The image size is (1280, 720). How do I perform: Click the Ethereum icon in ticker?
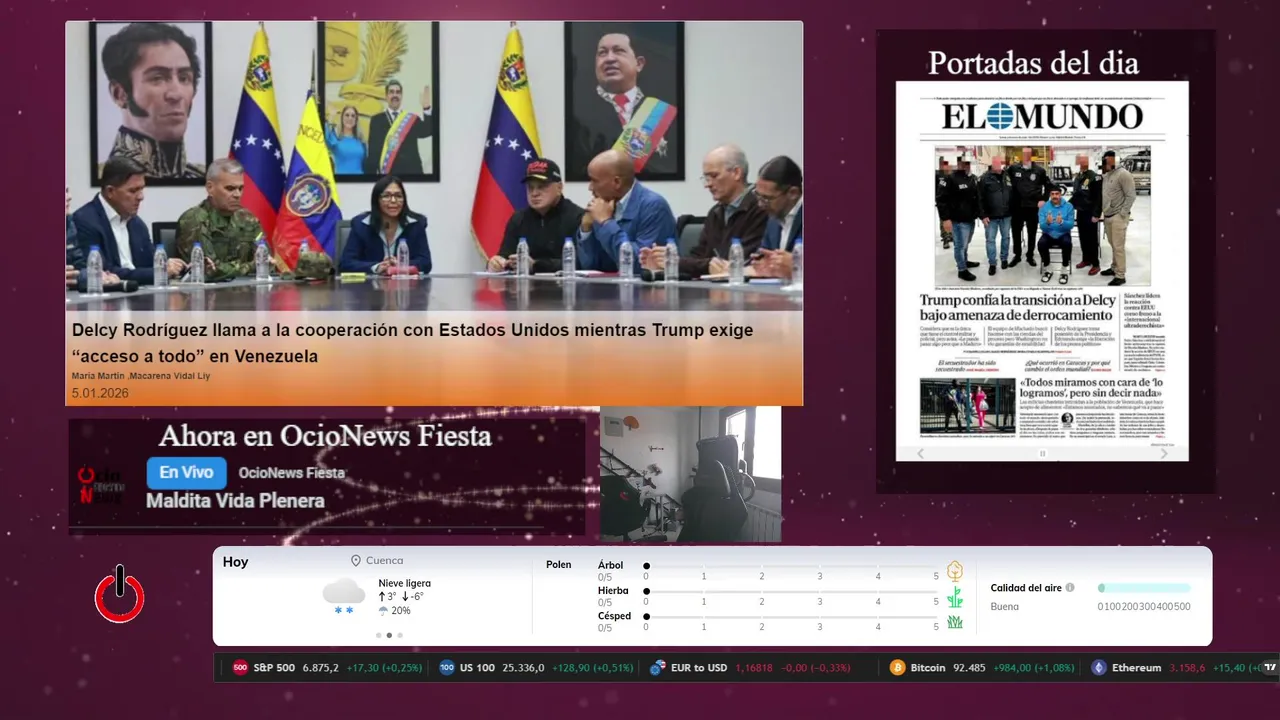click(1099, 668)
